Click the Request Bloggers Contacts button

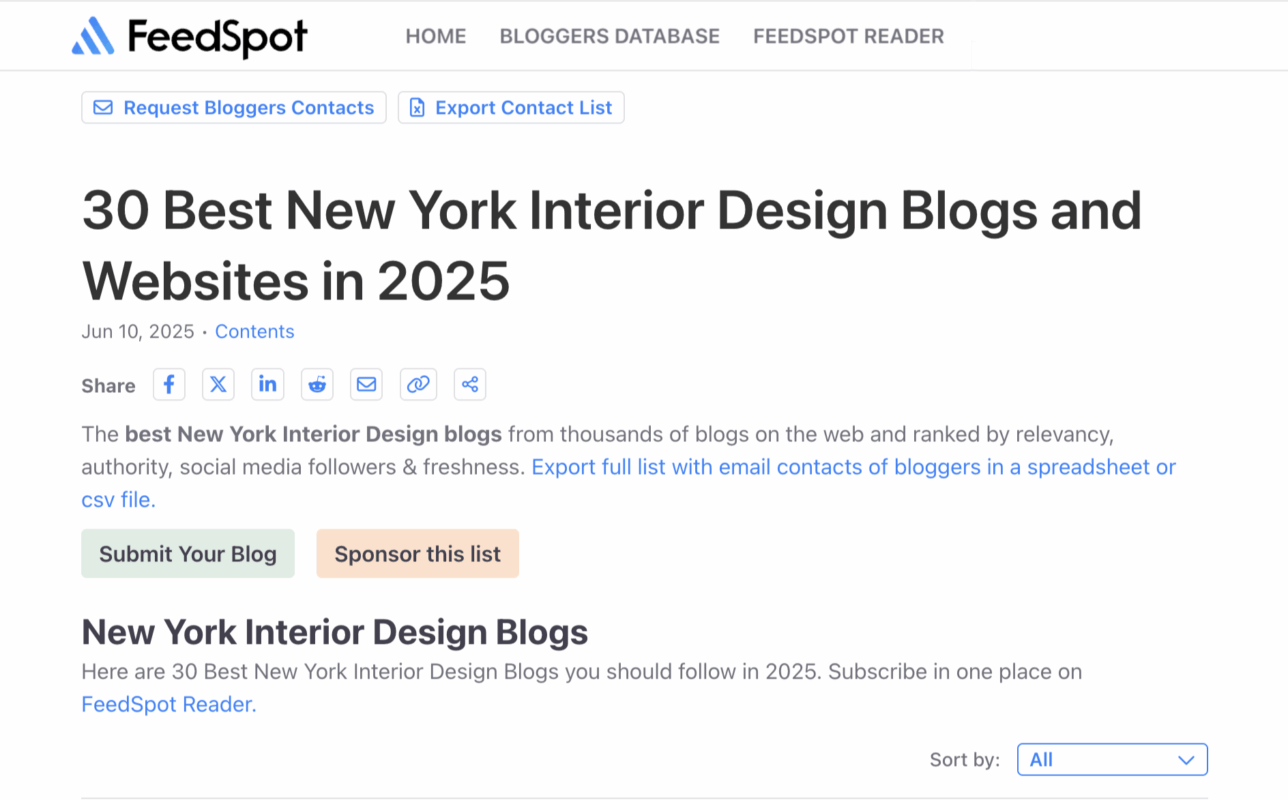[x=234, y=108]
